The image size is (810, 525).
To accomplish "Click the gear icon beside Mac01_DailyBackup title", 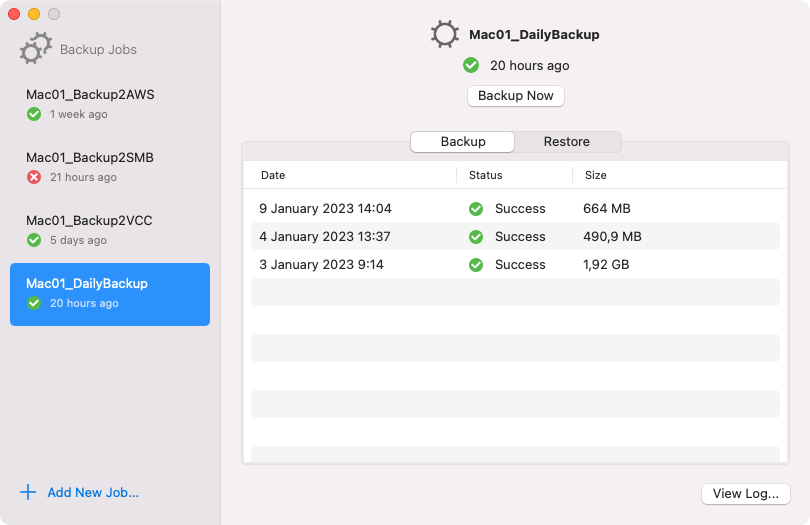I will click(x=444, y=35).
